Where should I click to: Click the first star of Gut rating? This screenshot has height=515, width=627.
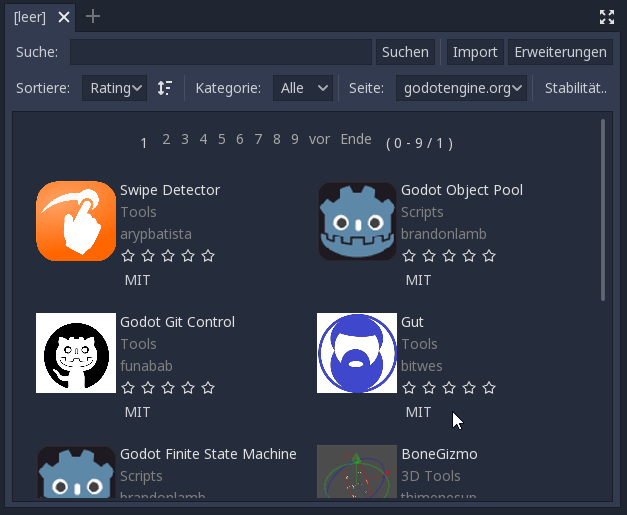(x=409, y=387)
